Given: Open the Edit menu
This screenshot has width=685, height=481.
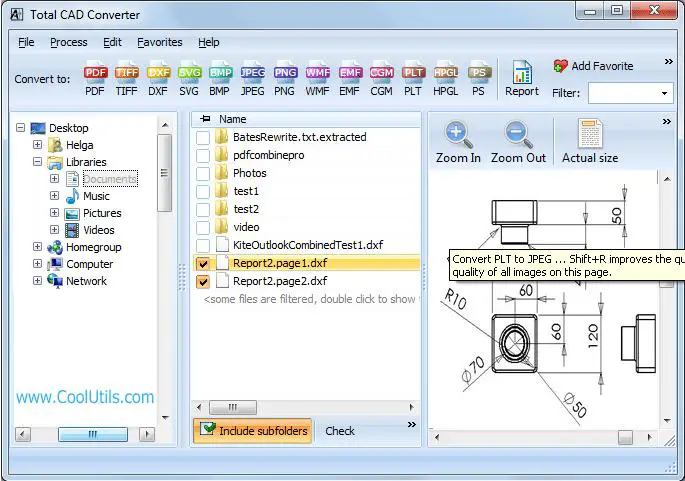Looking at the screenshot, I should click(x=112, y=42).
